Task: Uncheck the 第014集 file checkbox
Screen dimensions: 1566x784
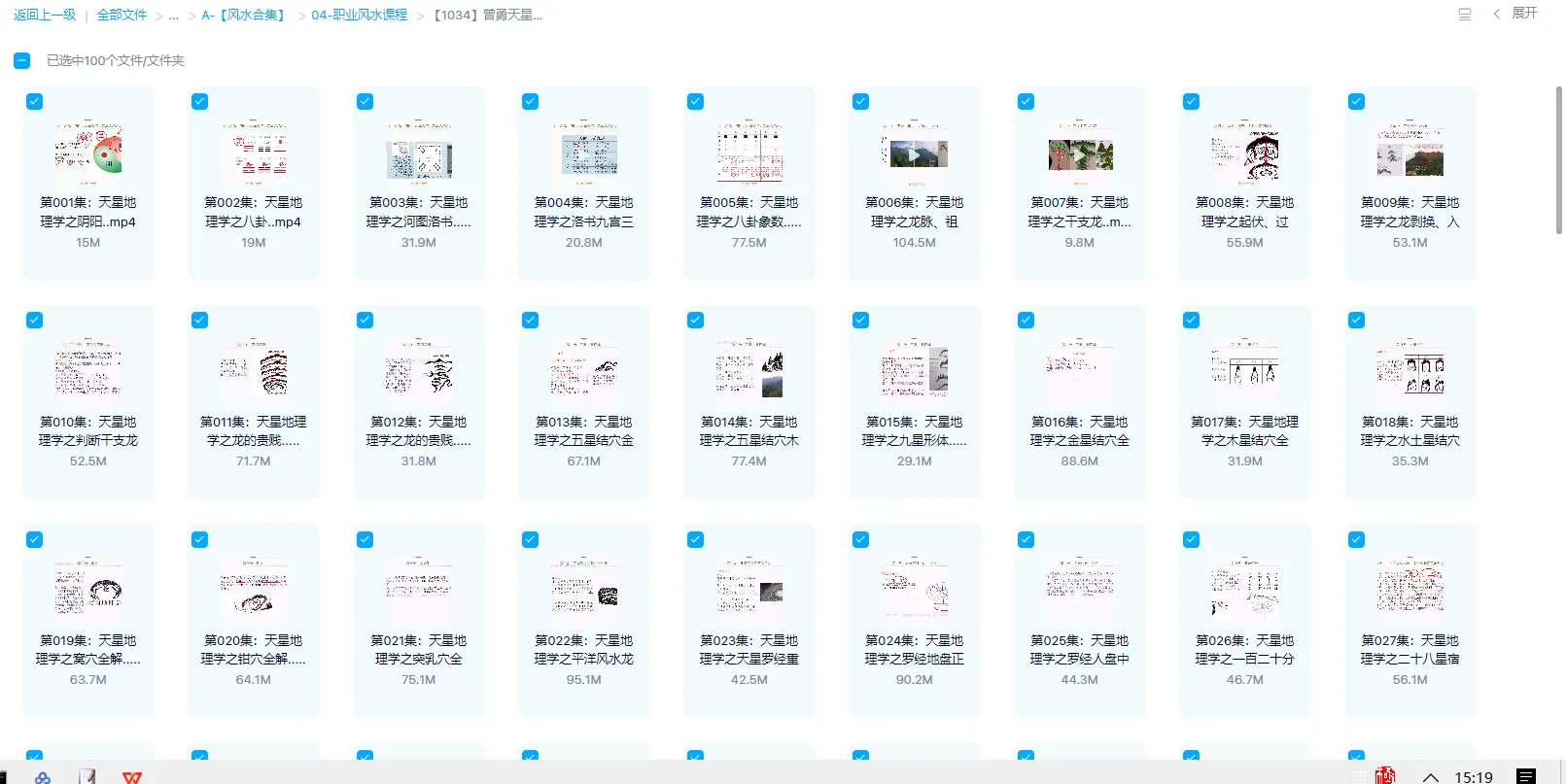Action: pos(696,320)
